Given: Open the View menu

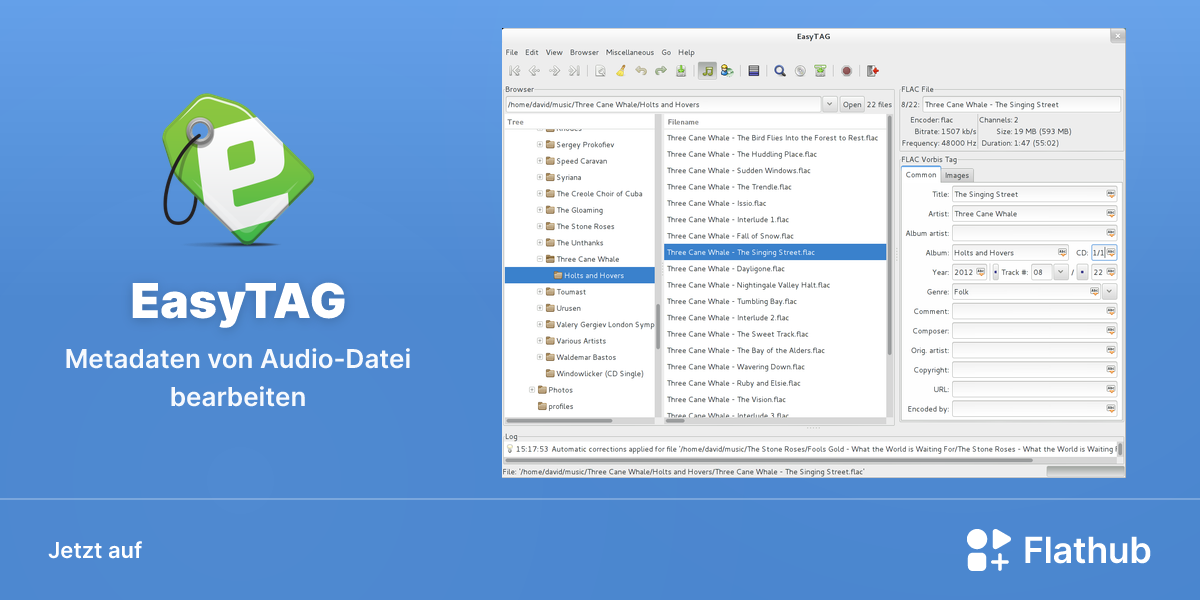Looking at the screenshot, I should pos(554,52).
